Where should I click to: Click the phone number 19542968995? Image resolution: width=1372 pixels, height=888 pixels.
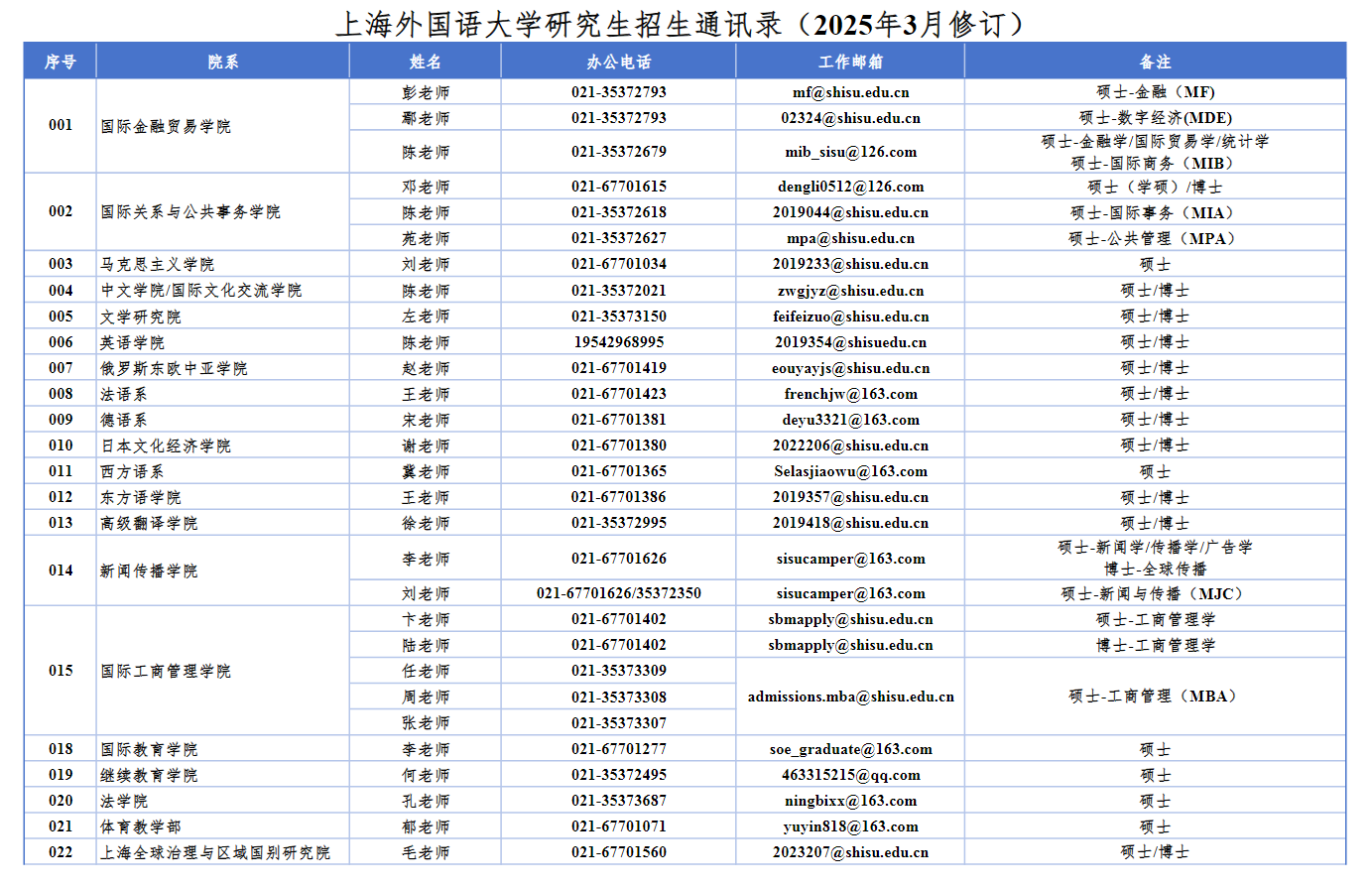coord(618,342)
